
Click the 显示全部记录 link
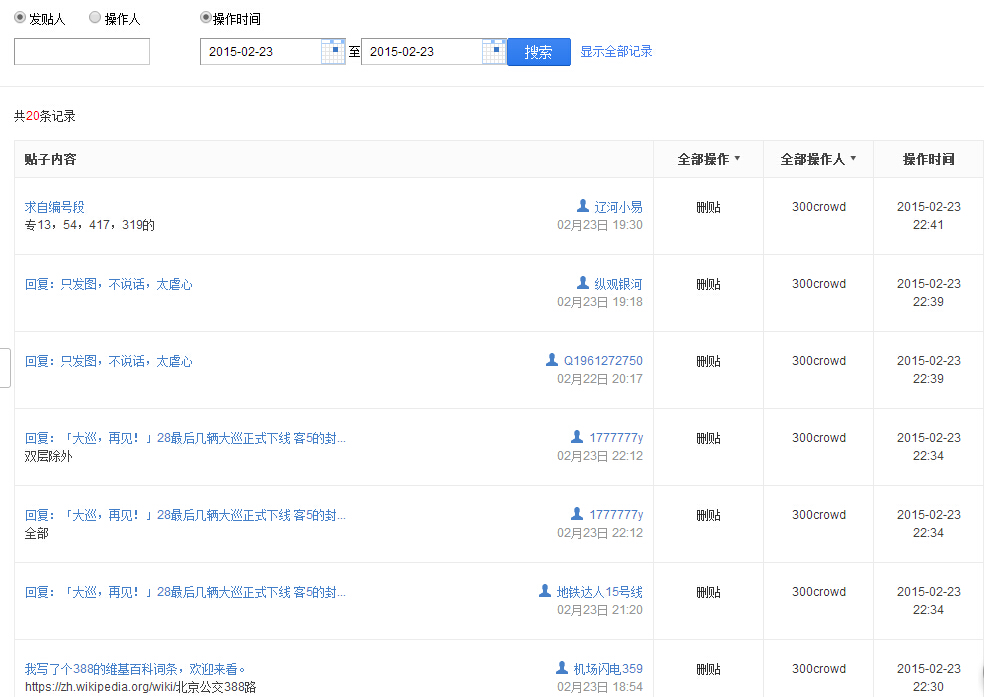(x=616, y=51)
